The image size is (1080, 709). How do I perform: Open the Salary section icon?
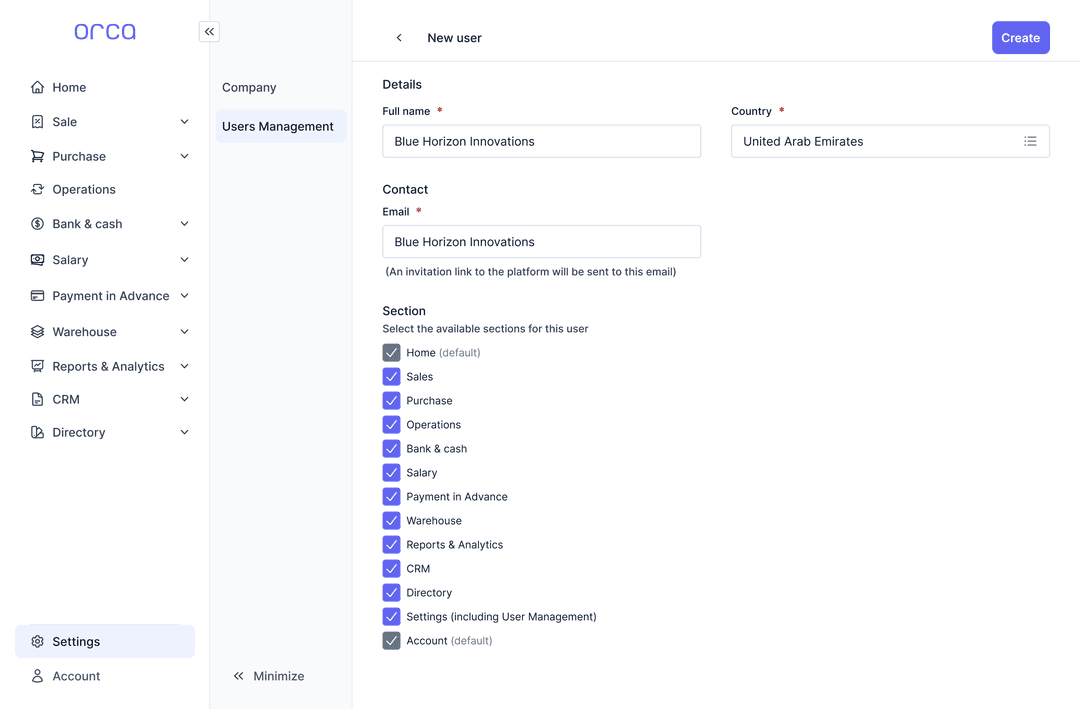coord(37,259)
